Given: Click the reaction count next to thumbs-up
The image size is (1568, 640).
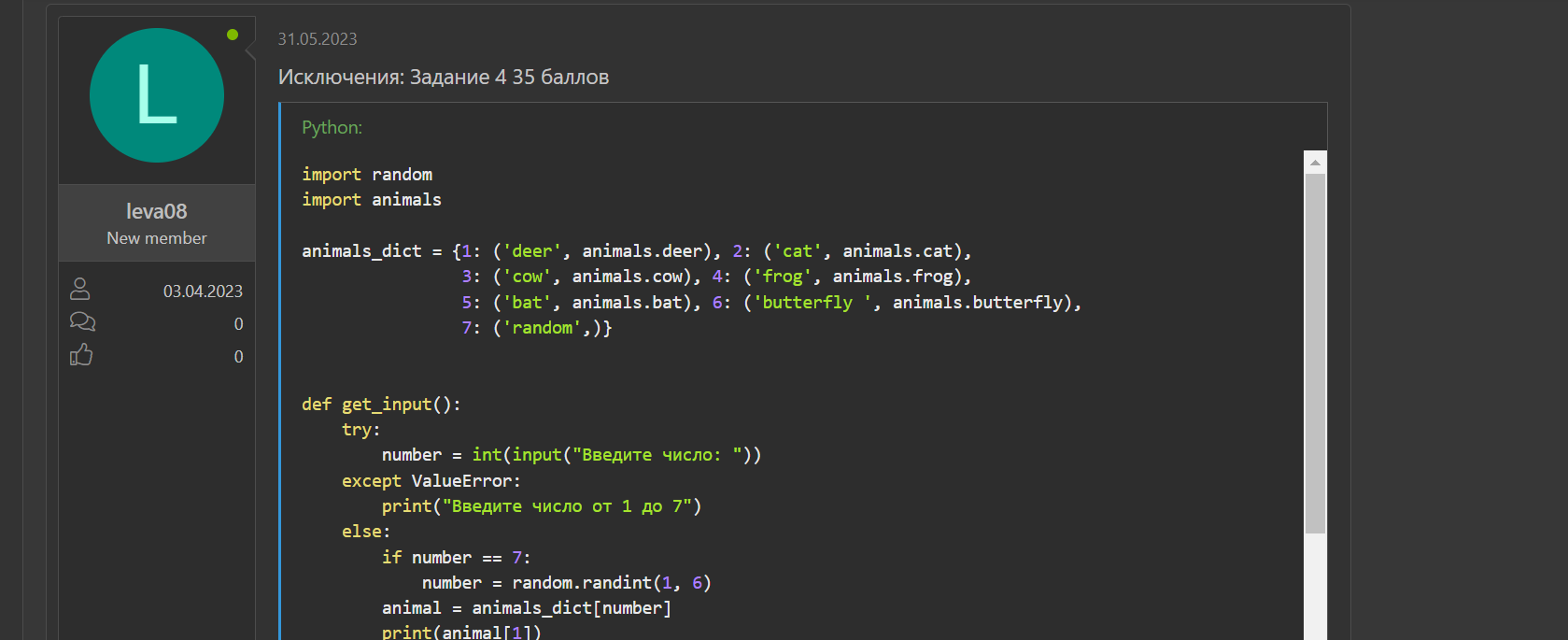Looking at the screenshot, I should click(x=238, y=357).
